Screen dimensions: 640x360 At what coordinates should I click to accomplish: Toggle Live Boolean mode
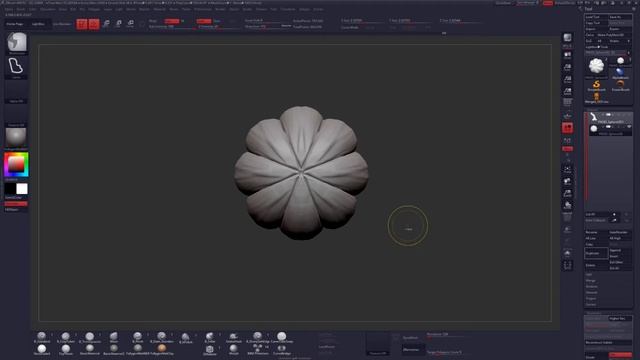62,24
